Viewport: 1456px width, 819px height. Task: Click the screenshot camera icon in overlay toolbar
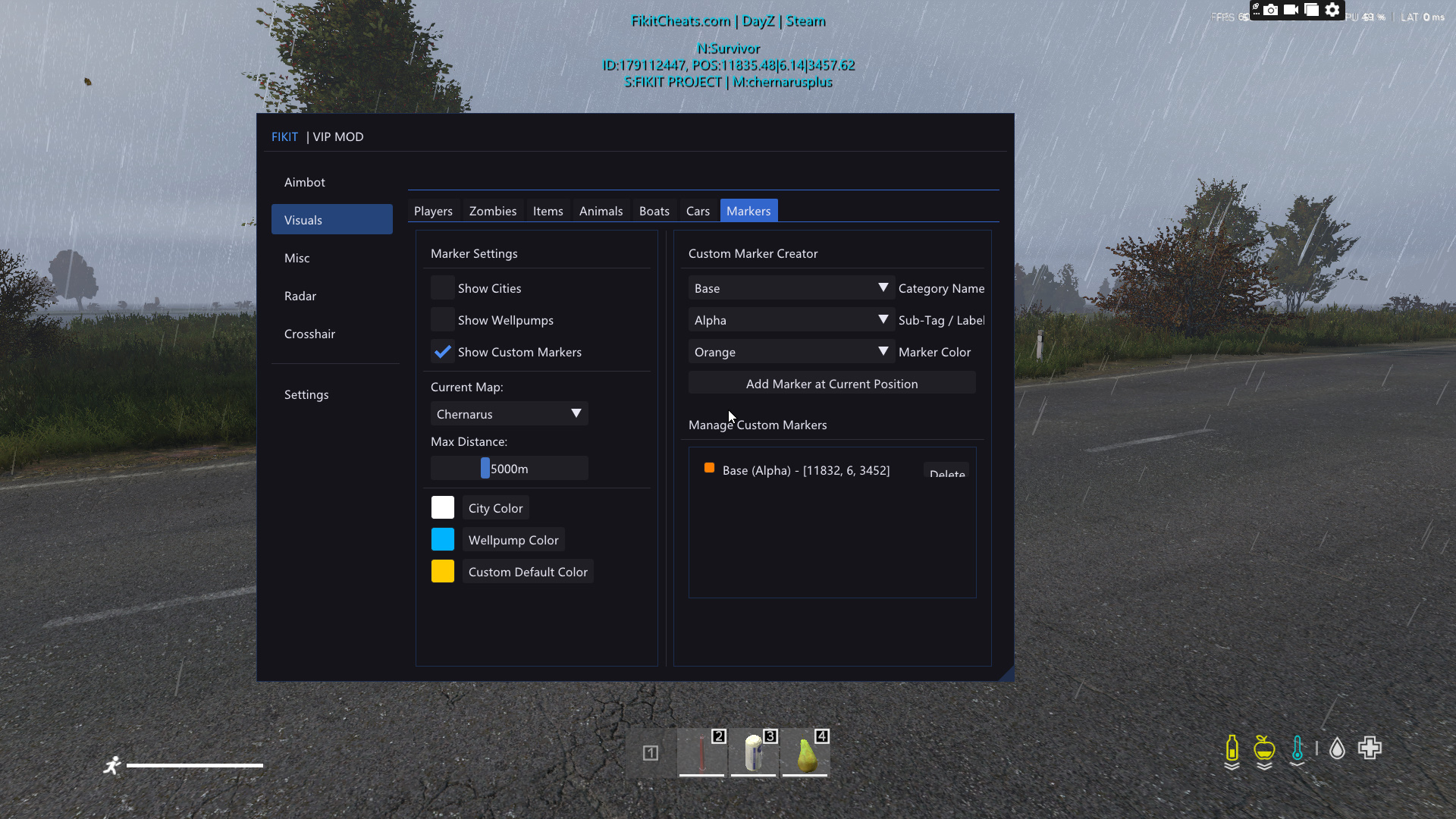click(1270, 10)
